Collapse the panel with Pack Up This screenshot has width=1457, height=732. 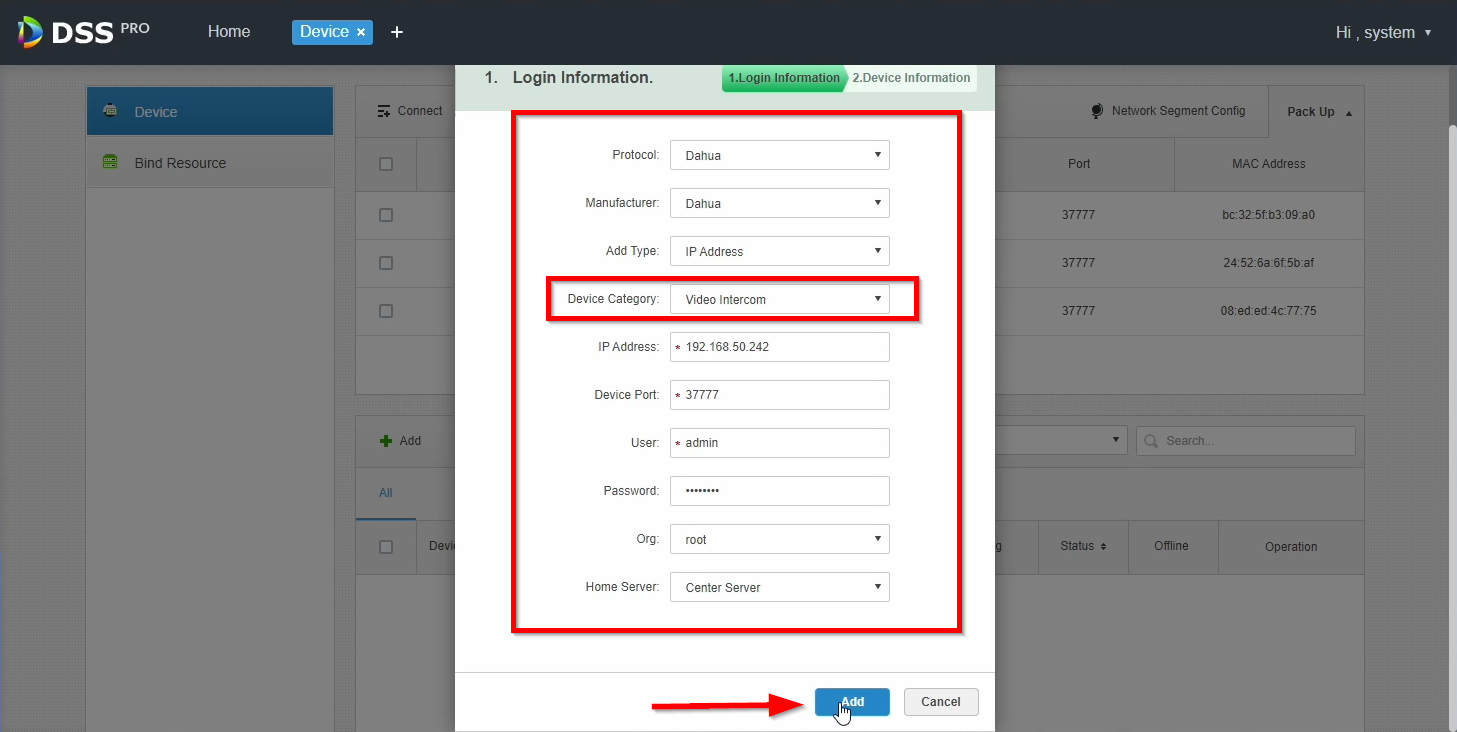point(1319,112)
